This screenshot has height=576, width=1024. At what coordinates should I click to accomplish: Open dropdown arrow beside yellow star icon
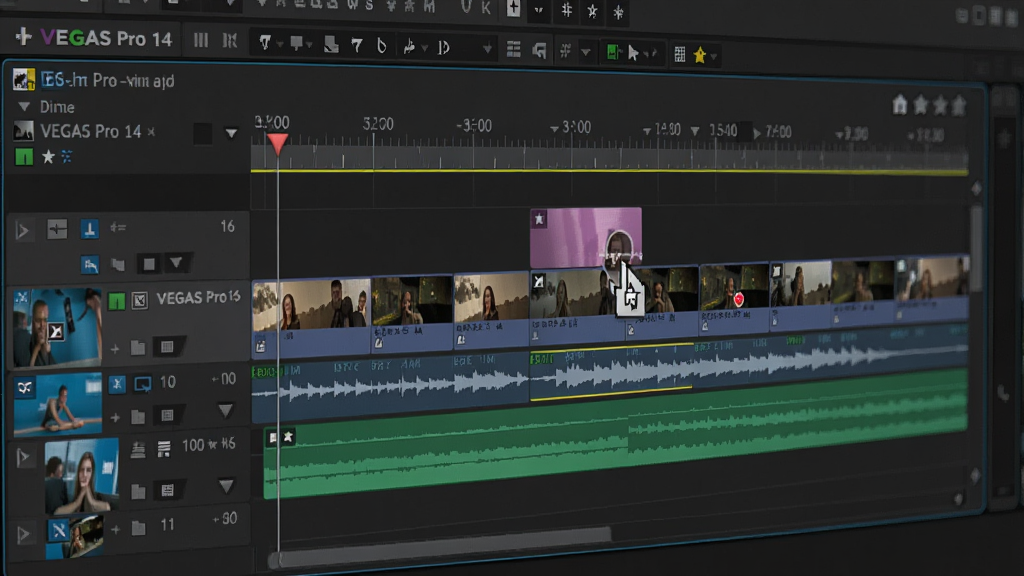(x=714, y=57)
